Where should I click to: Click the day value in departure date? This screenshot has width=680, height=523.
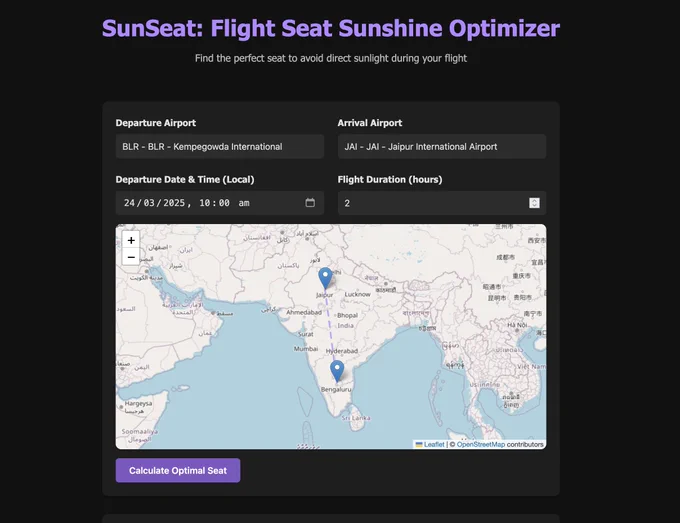click(x=129, y=203)
